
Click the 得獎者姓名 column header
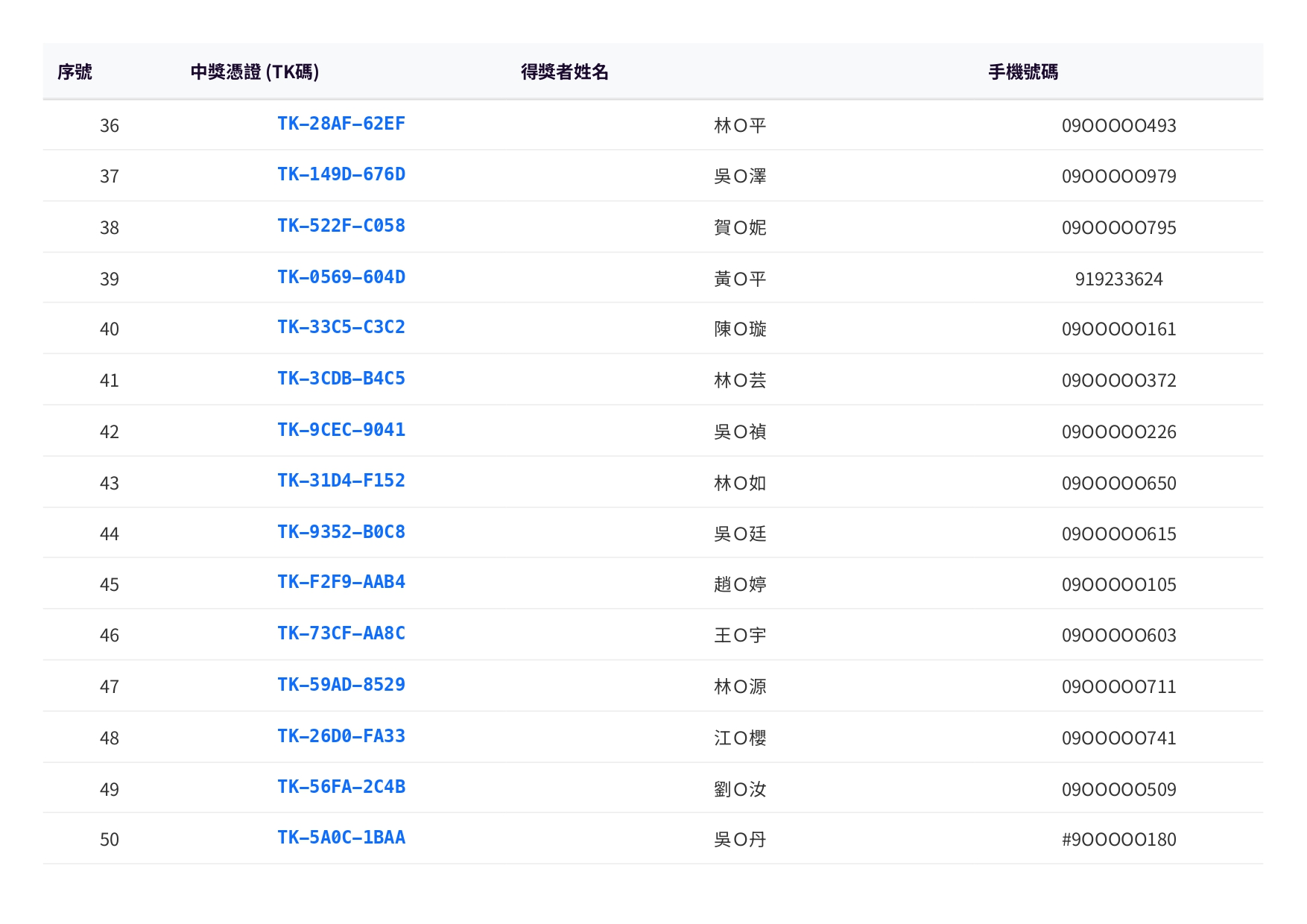click(564, 72)
